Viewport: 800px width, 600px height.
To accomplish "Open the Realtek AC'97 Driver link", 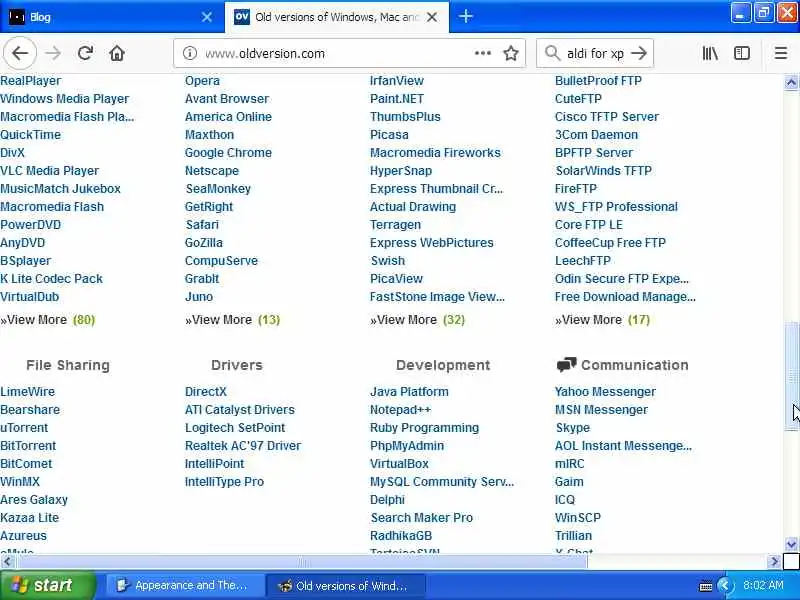I will click(x=243, y=445).
